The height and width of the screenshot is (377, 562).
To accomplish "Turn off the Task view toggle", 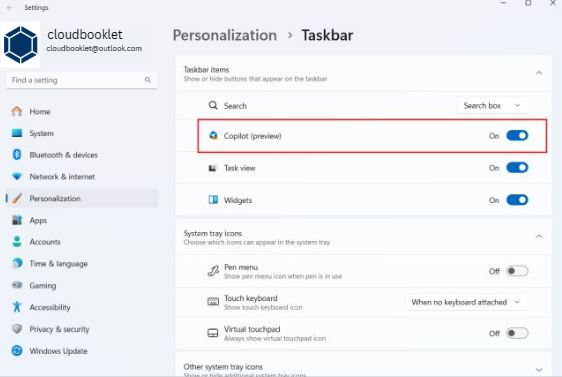I will (517, 168).
